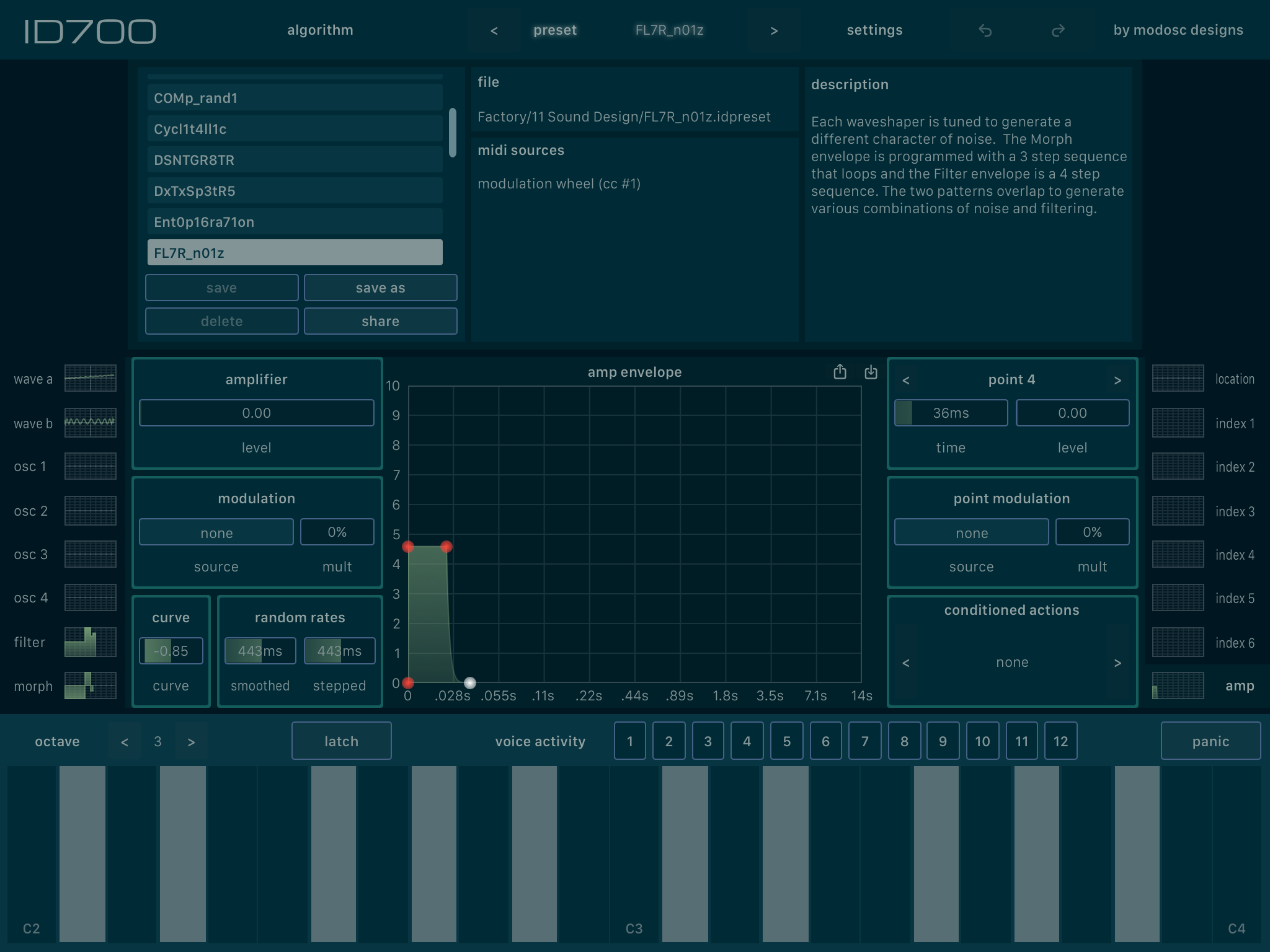Open point modulation source dropdown
The height and width of the screenshot is (952, 1270).
[x=972, y=532]
